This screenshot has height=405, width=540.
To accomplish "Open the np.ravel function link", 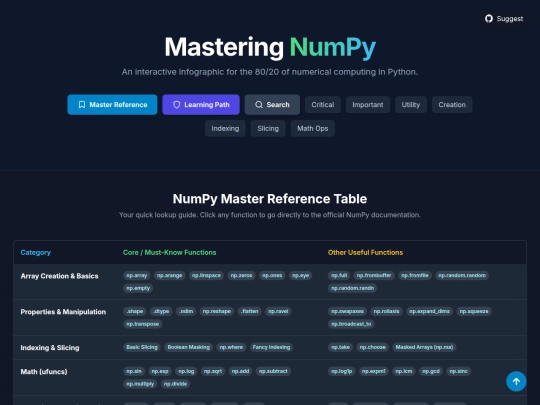I will point(278,311).
